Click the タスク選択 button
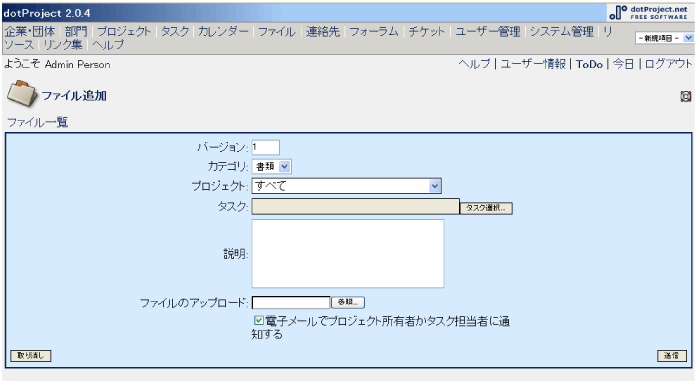700x385 pixels. click(x=486, y=208)
